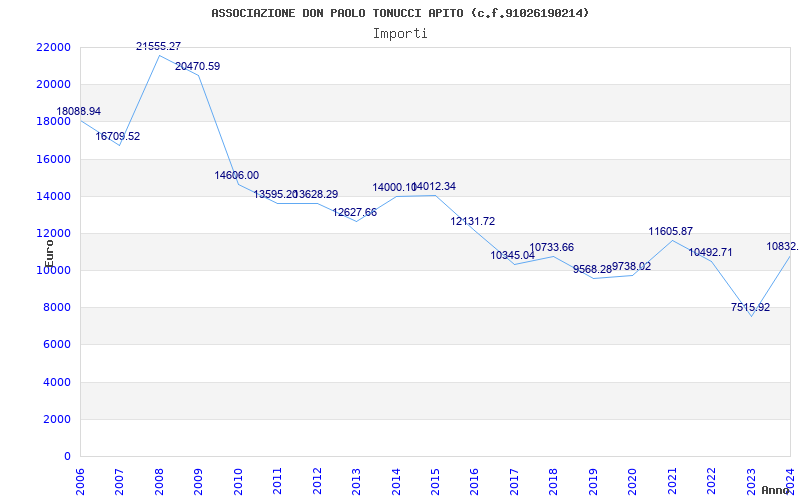The width and height of the screenshot is (800, 500).
Task: Select the 20470.59 data label
Action: pos(198,66)
